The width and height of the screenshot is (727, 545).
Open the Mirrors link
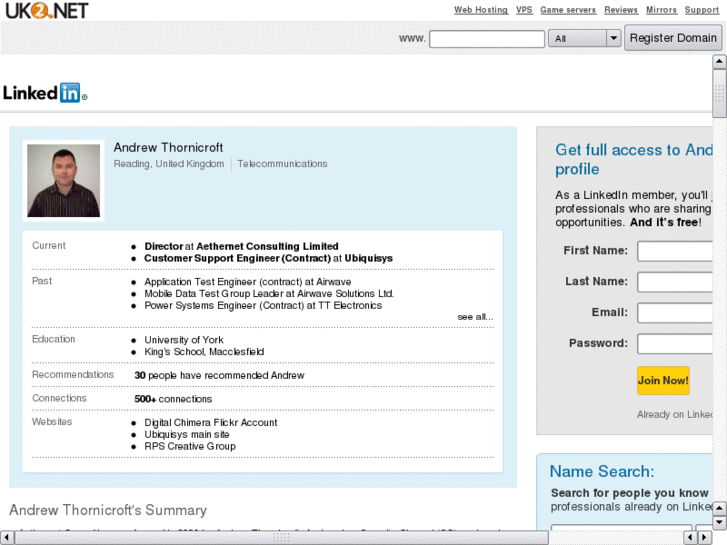[661, 10]
